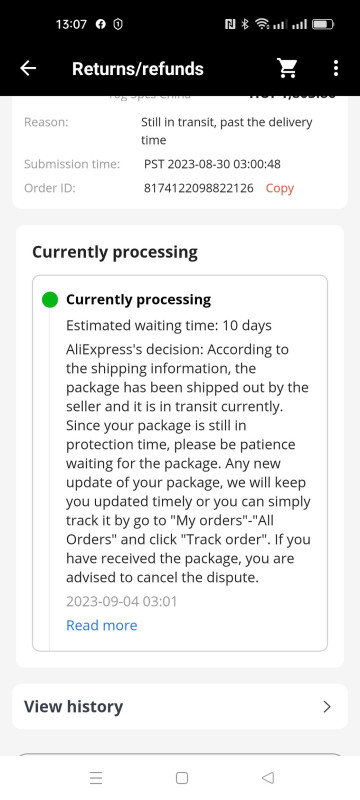Tap the NFC icon in status bar
Screen dimensions: 360x800
coord(230,24)
